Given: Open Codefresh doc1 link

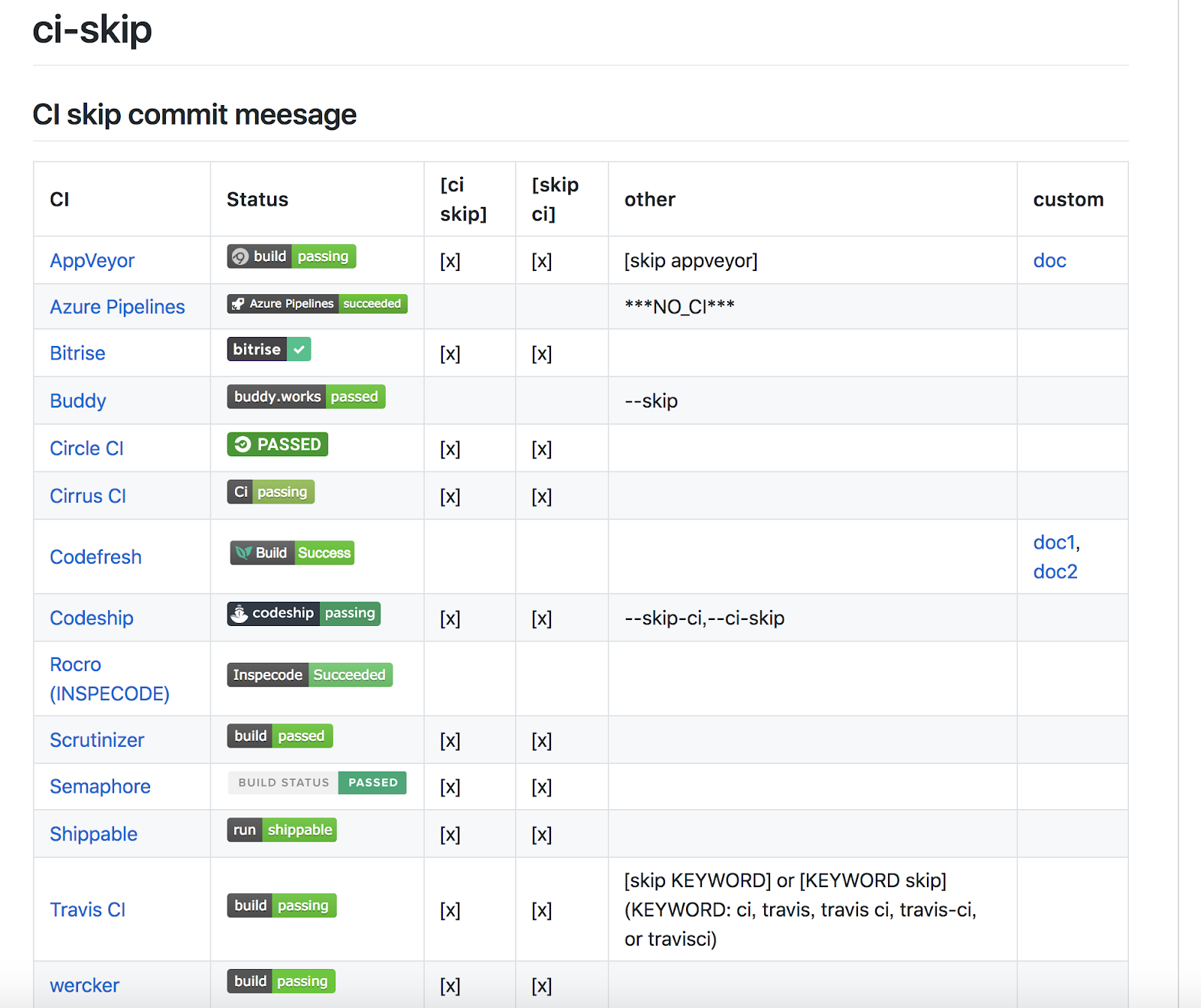Looking at the screenshot, I should (1055, 543).
